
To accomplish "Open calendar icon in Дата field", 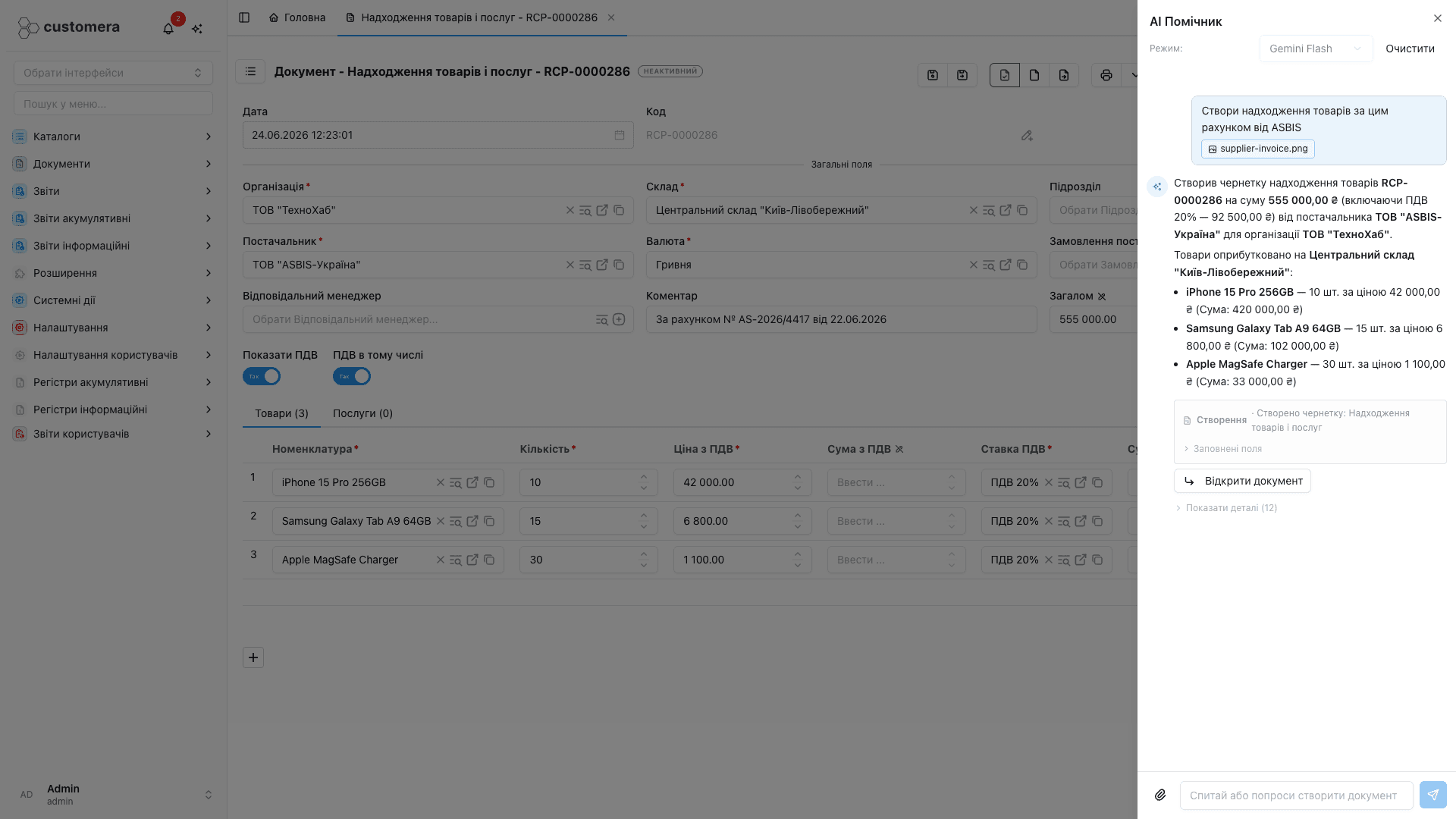I will click(x=619, y=135).
